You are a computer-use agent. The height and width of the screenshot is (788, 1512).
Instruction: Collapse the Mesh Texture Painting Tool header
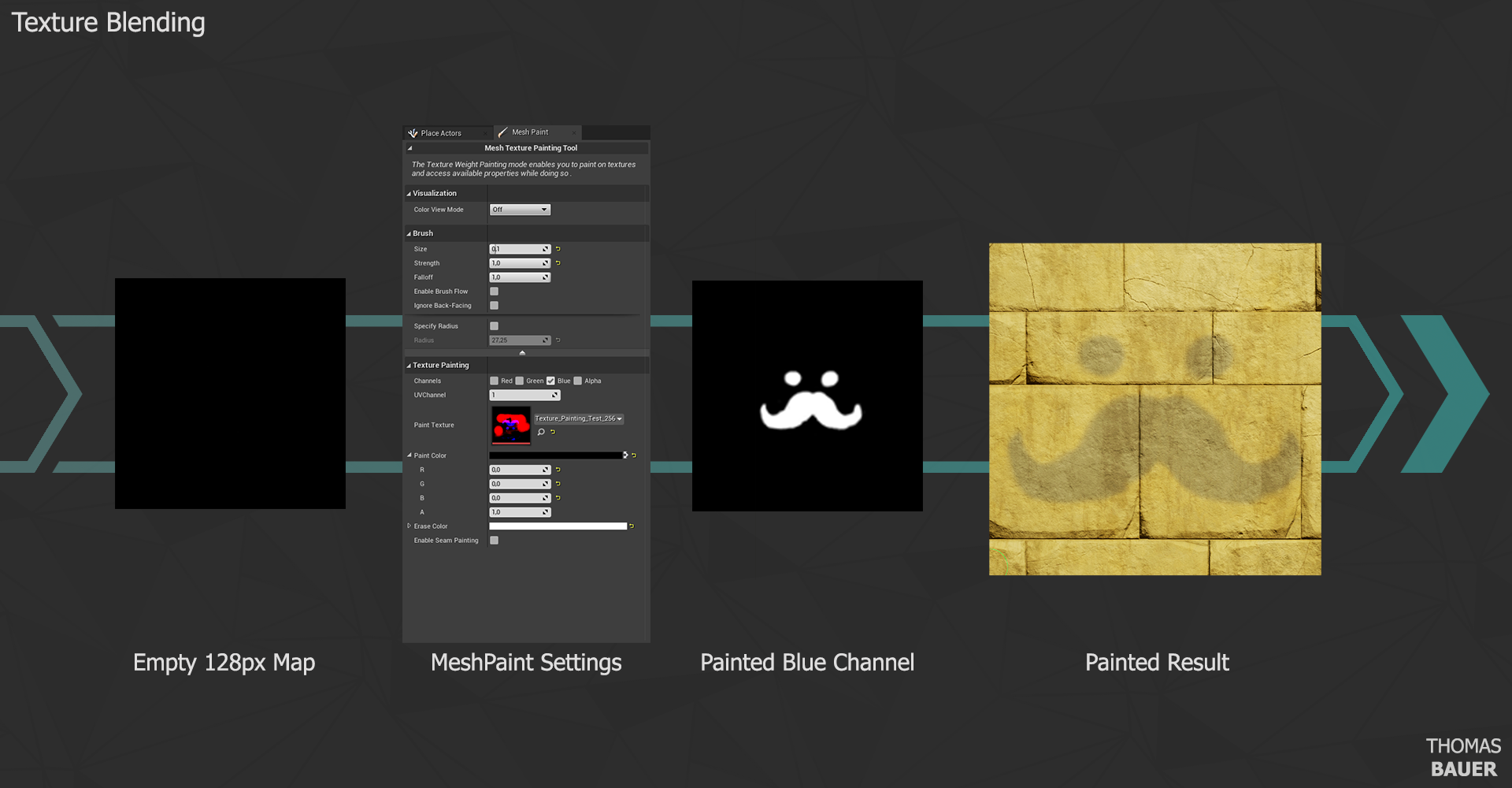click(x=409, y=148)
